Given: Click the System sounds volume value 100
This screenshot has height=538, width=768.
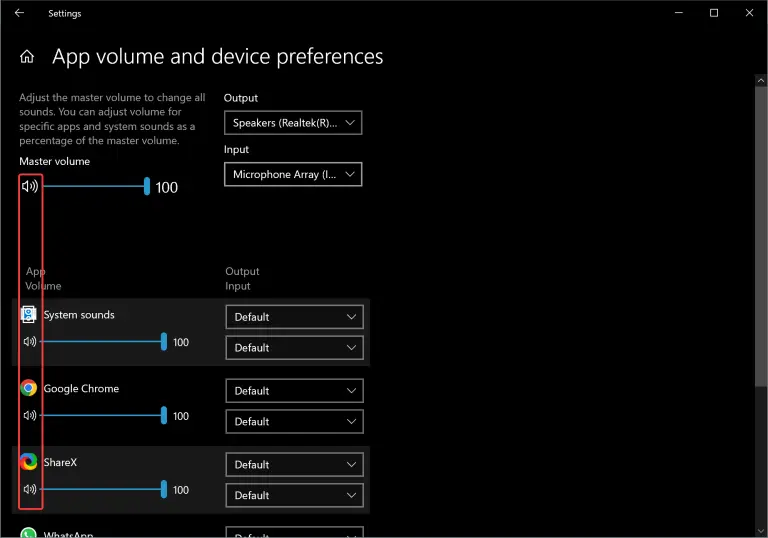Looking at the screenshot, I should (181, 342).
